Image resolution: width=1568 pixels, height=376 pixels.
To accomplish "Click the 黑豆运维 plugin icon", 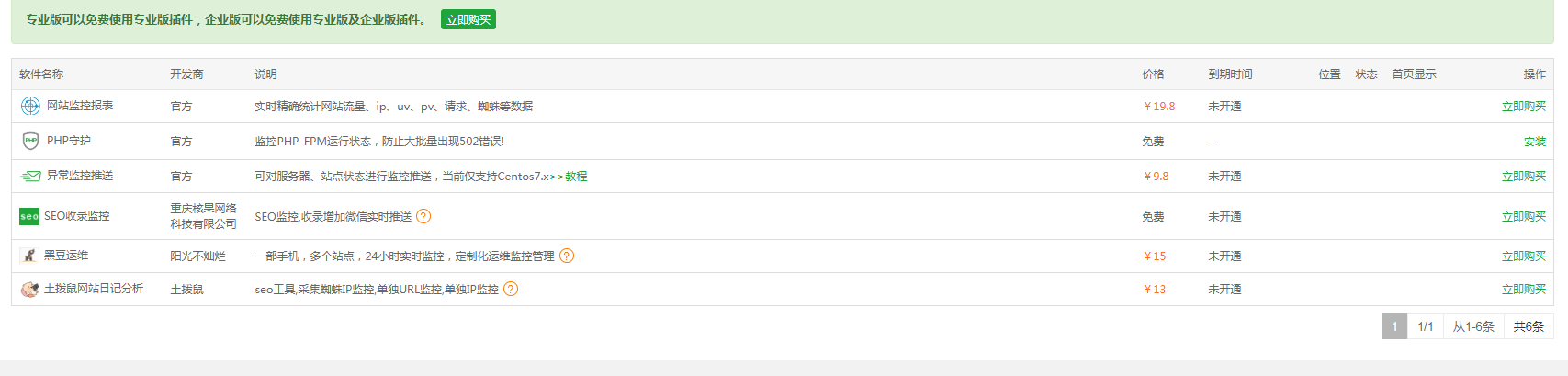I will tap(29, 256).
